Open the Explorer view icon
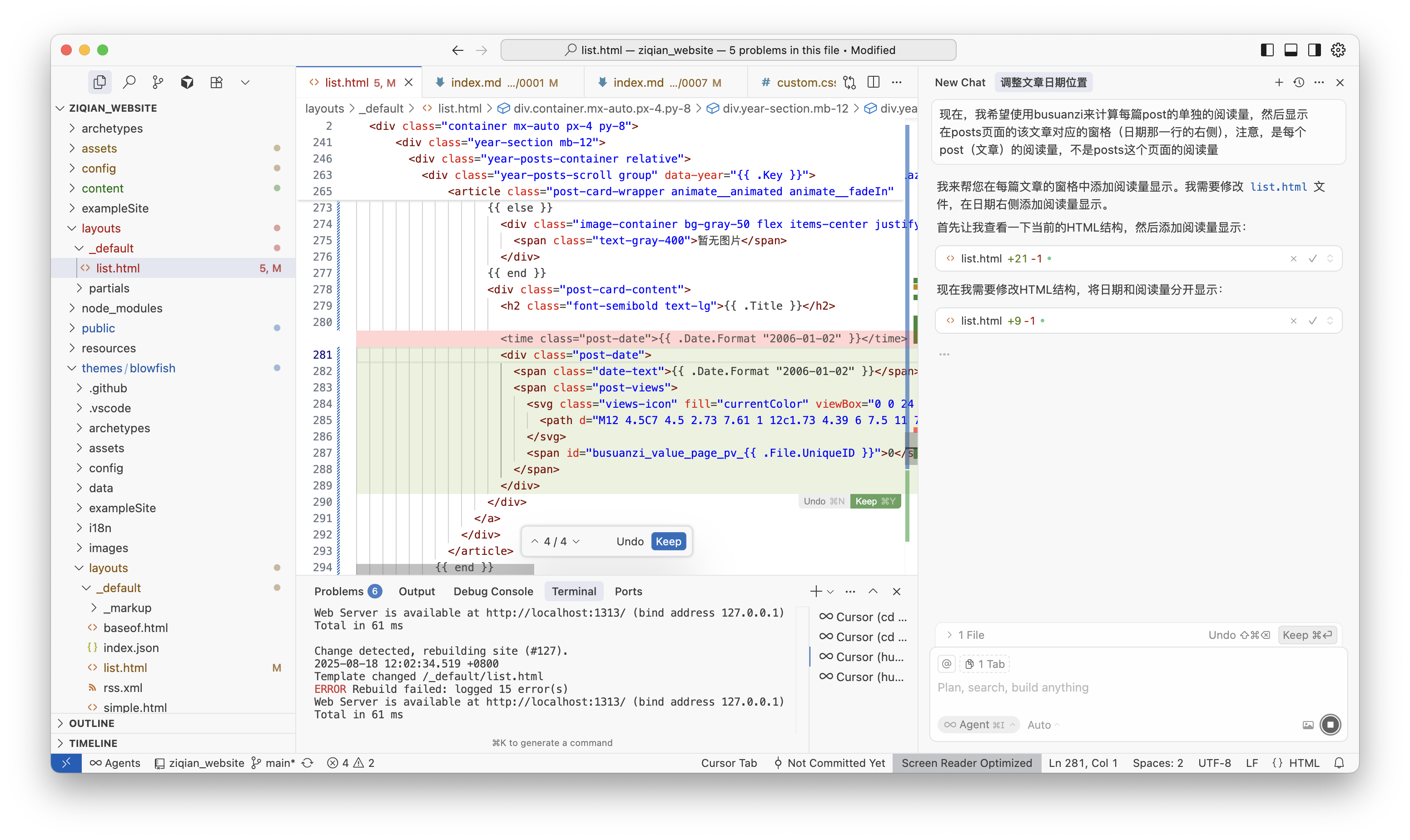 coord(99,83)
